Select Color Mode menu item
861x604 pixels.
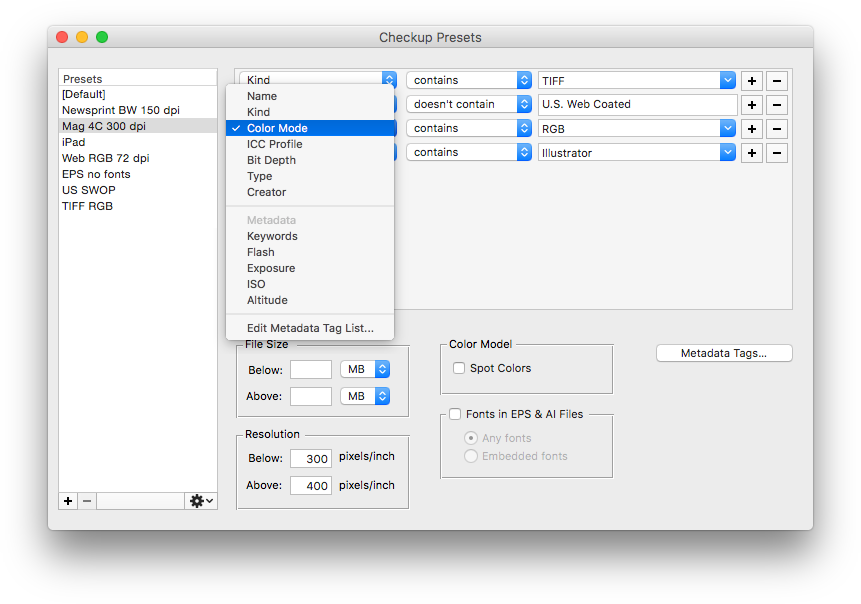(310, 128)
